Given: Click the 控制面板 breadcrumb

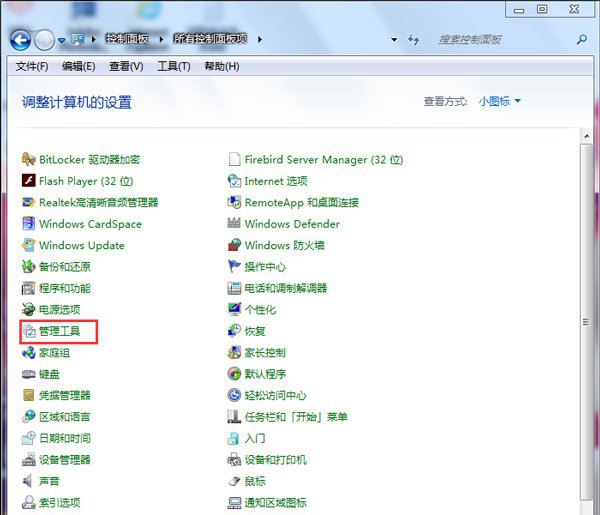Looking at the screenshot, I should (x=127, y=39).
